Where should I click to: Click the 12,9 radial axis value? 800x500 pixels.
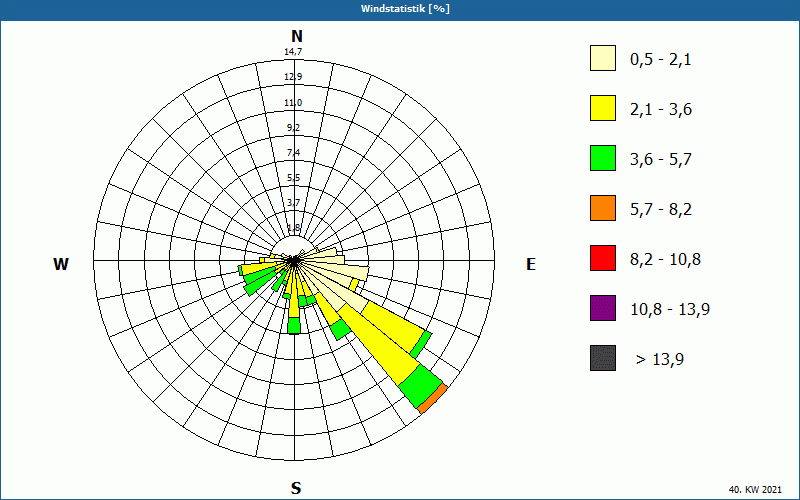(293, 77)
